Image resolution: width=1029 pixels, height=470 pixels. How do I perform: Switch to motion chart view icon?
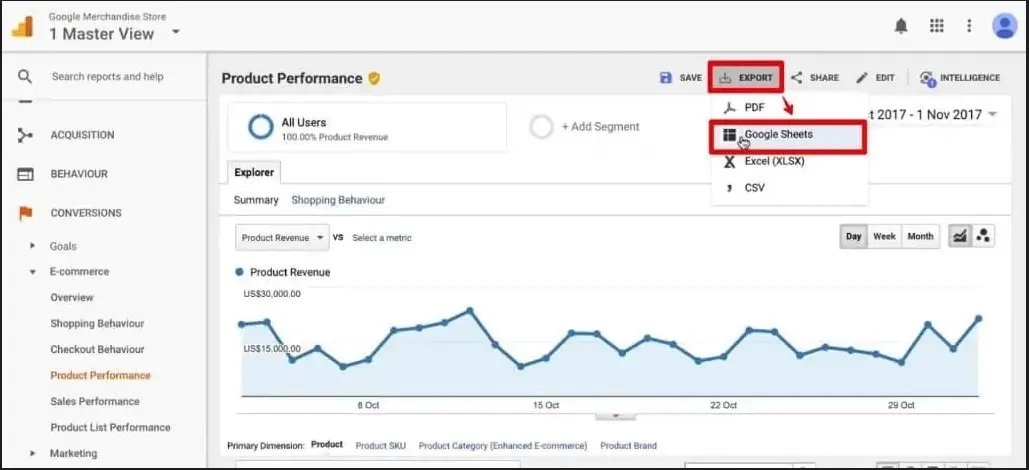coord(983,237)
